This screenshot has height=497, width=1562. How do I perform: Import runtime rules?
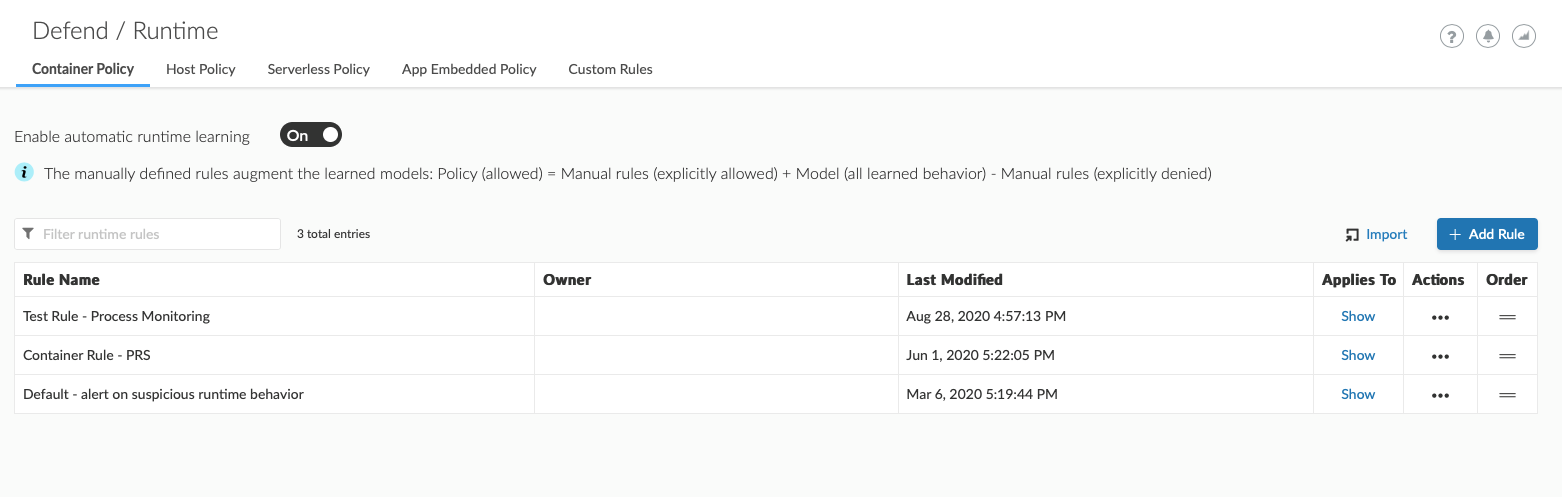pos(1376,234)
